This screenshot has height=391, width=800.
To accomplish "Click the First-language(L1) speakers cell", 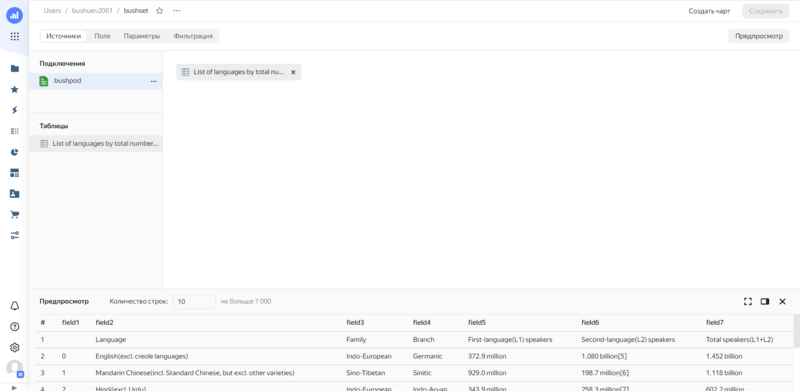I will coord(510,339).
